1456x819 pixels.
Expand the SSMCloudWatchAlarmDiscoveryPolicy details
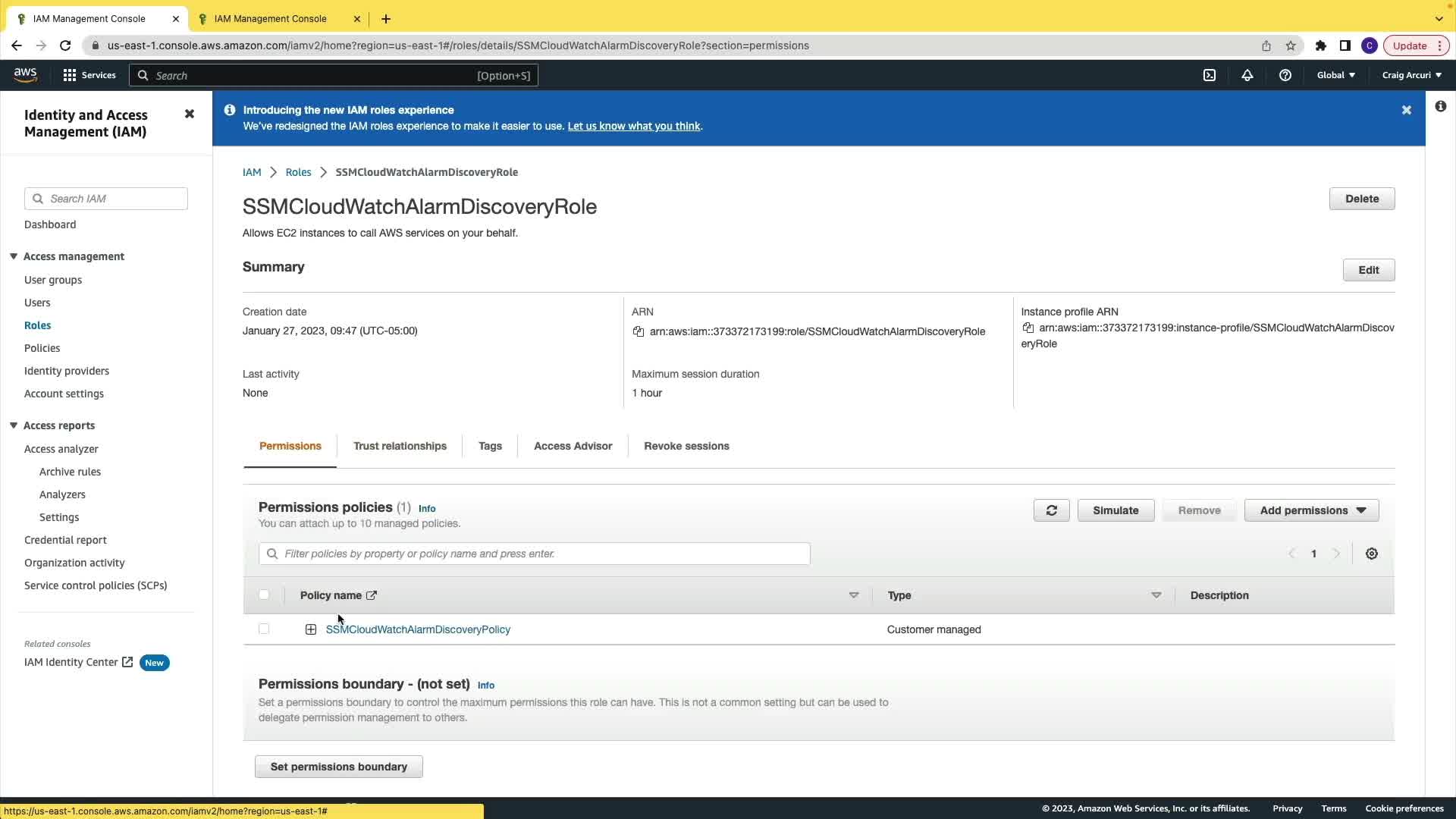[311, 629]
